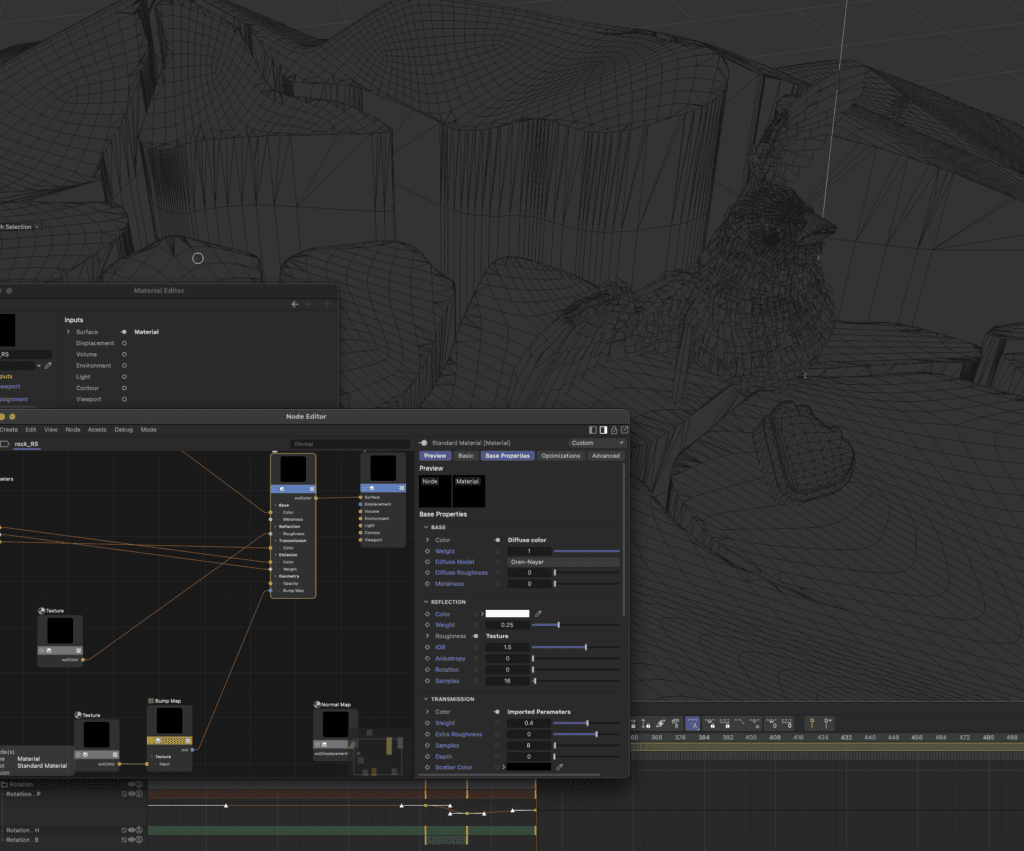1024x851 pixels.
Task: Toggle the Environment input port circle
Action: pos(124,366)
